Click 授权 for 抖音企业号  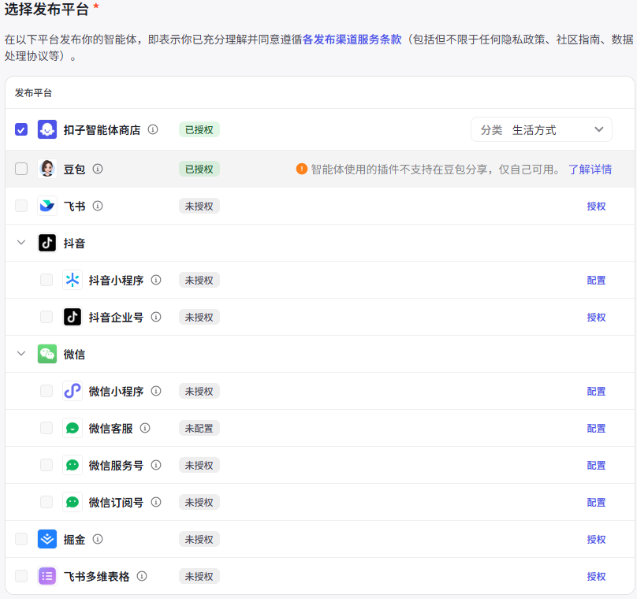tap(596, 317)
